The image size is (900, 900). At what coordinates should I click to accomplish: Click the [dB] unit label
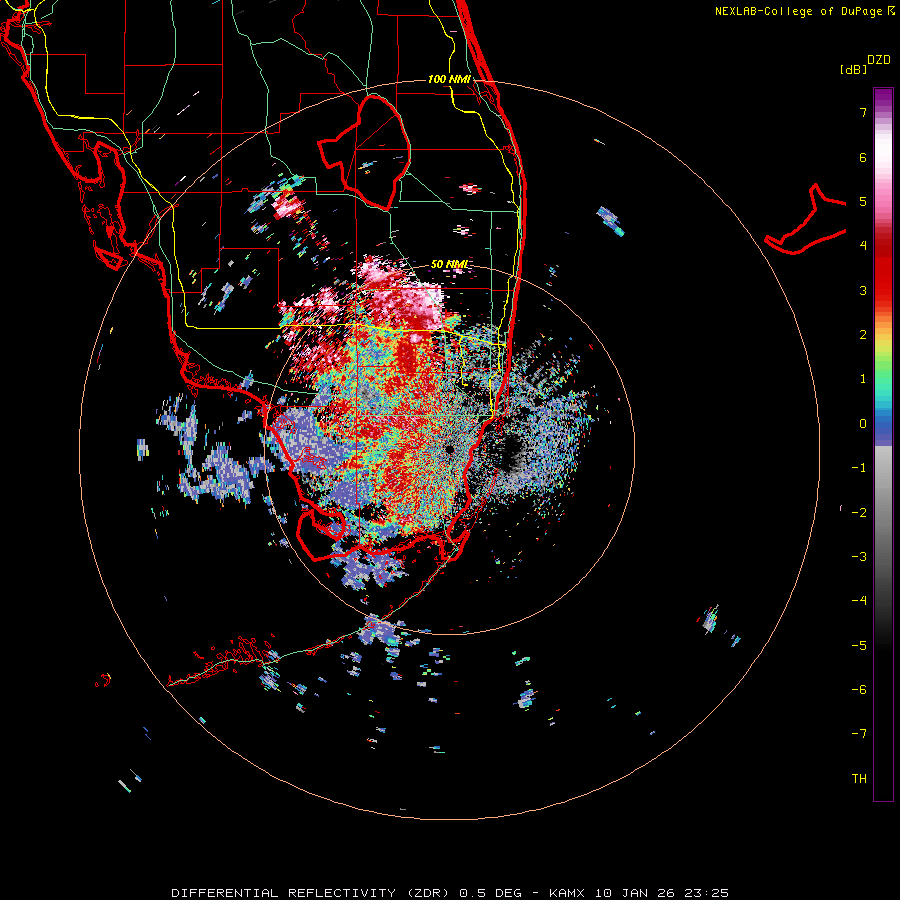tap(853, 69)
